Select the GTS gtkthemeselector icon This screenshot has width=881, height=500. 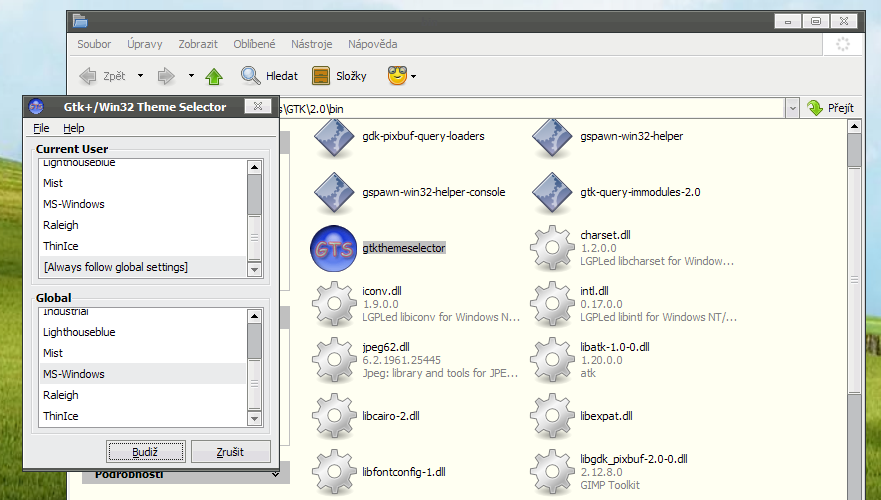334,248
